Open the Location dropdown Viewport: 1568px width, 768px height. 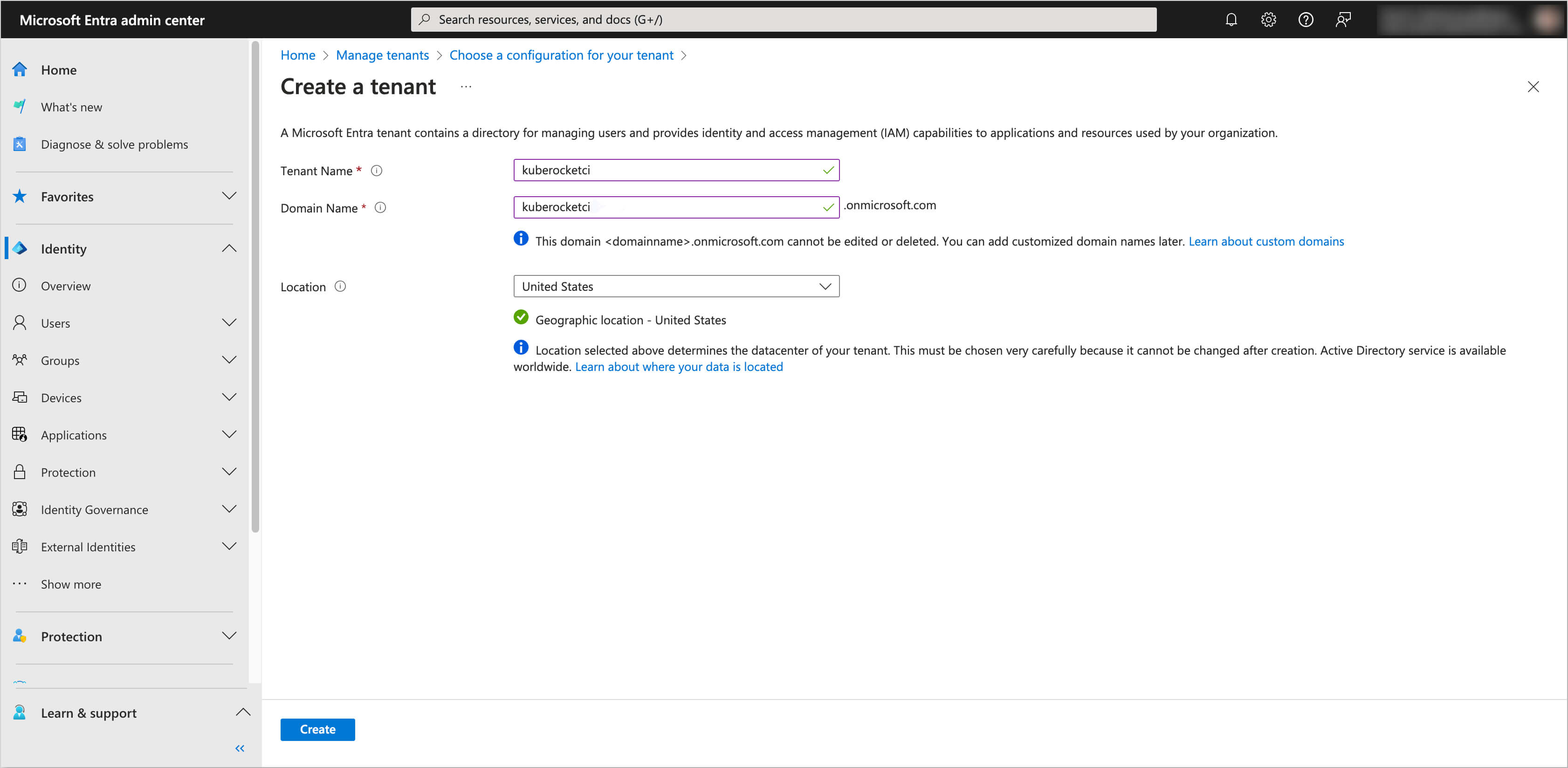coord(676,287)
